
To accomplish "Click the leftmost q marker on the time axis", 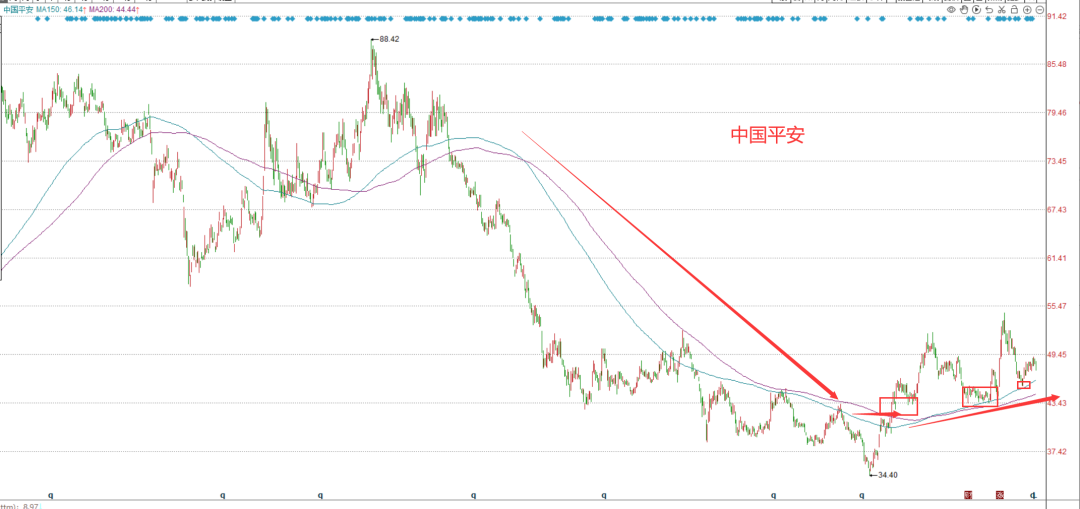I will [52, 495].
